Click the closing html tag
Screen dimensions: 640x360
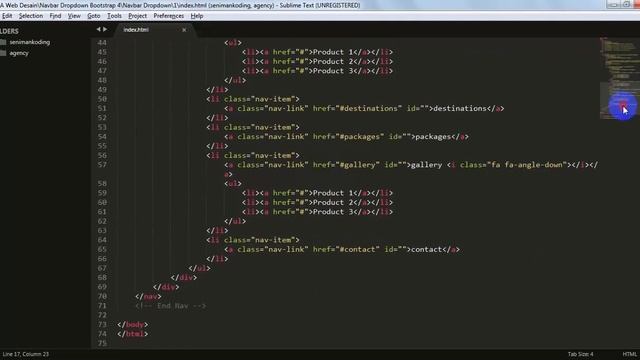click(133, 333)
